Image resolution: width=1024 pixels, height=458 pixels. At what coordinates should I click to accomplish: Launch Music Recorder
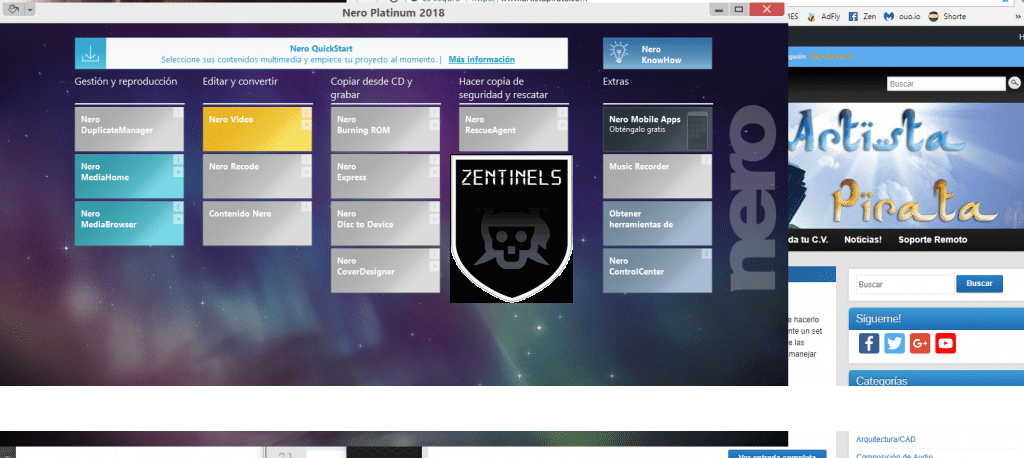[x=657, y=176]
